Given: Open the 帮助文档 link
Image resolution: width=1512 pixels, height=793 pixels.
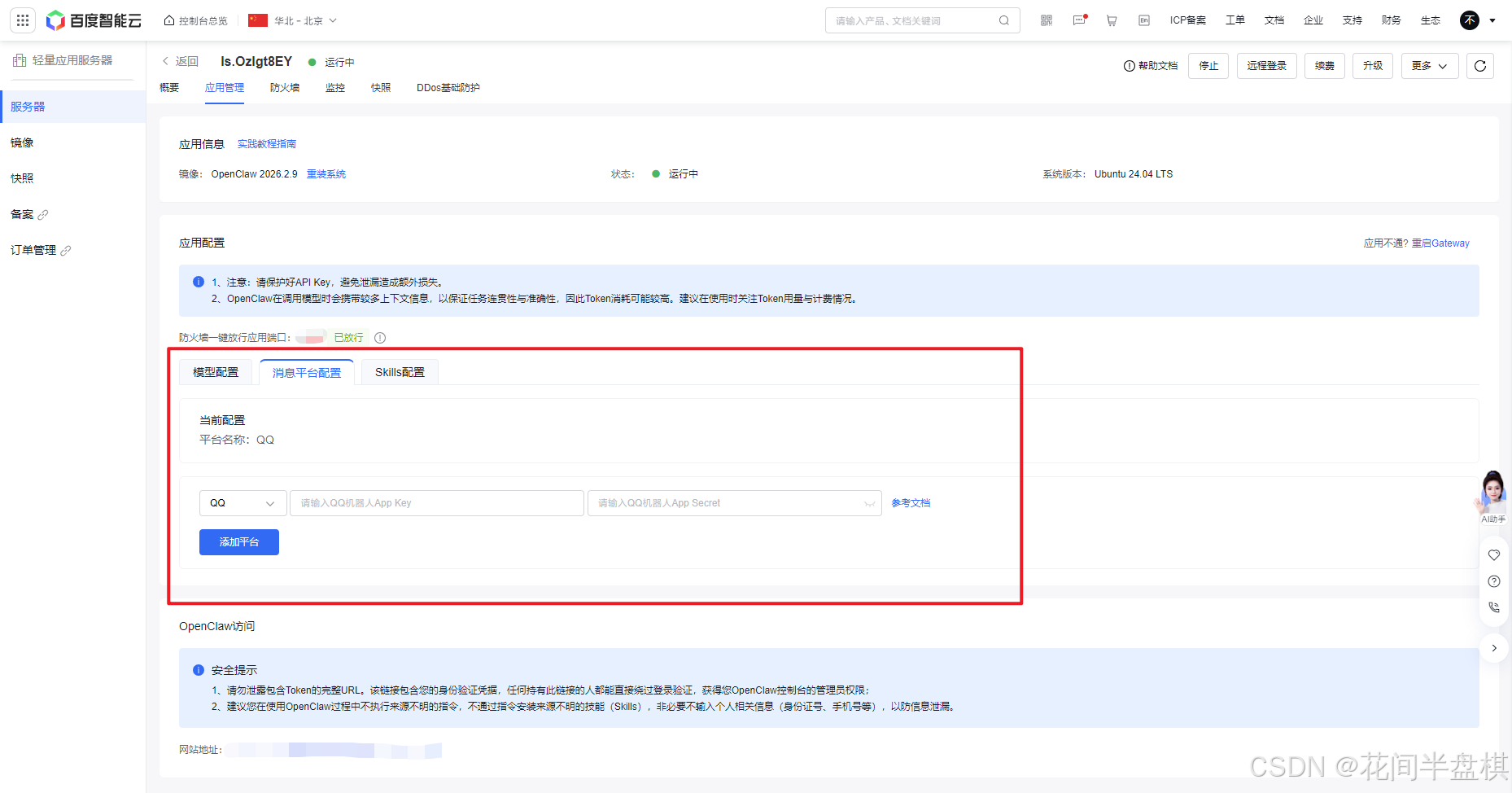Looking at the screenshot, I should [1151, 66].
